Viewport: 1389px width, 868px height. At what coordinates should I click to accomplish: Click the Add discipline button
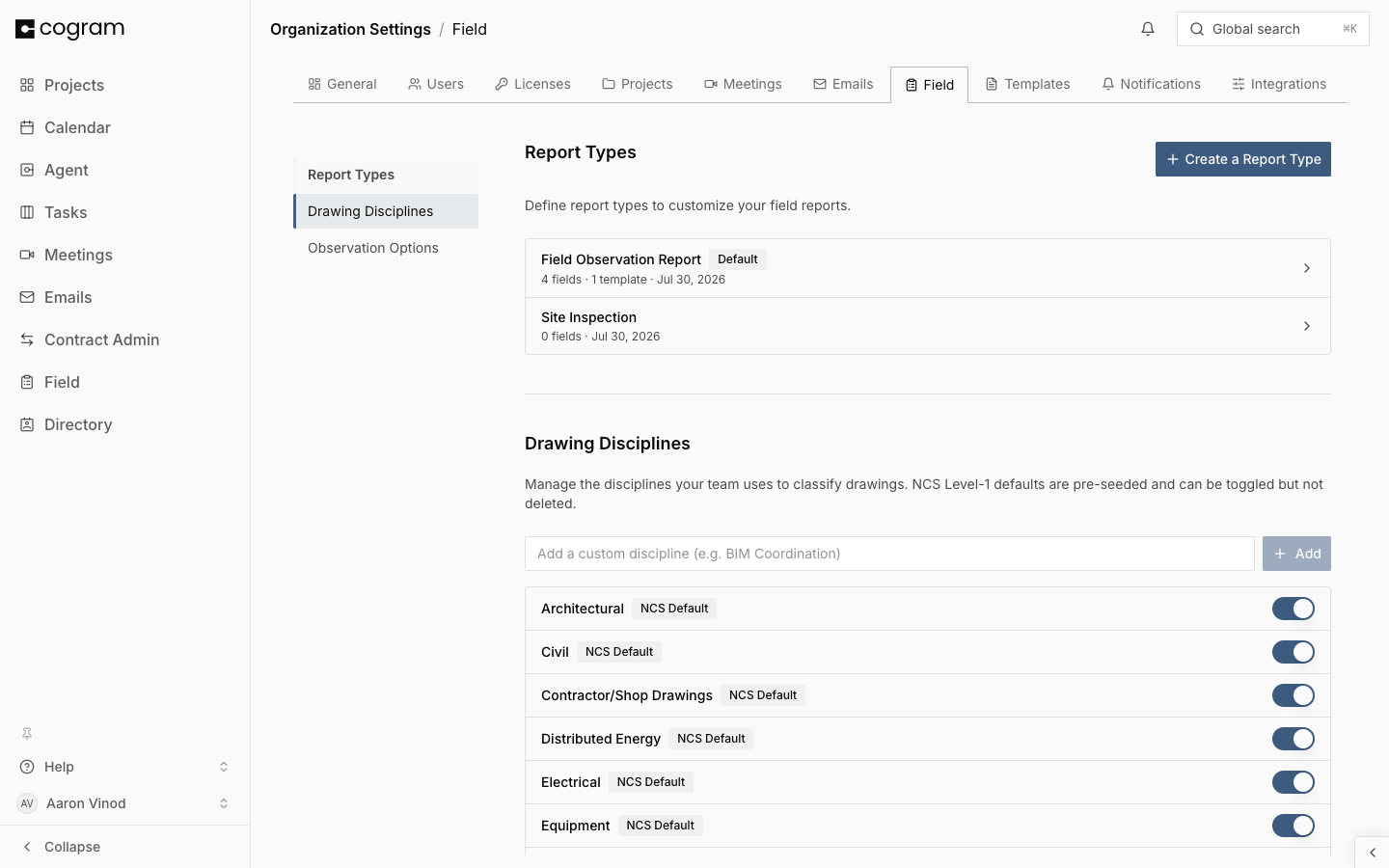(1296, 554)
